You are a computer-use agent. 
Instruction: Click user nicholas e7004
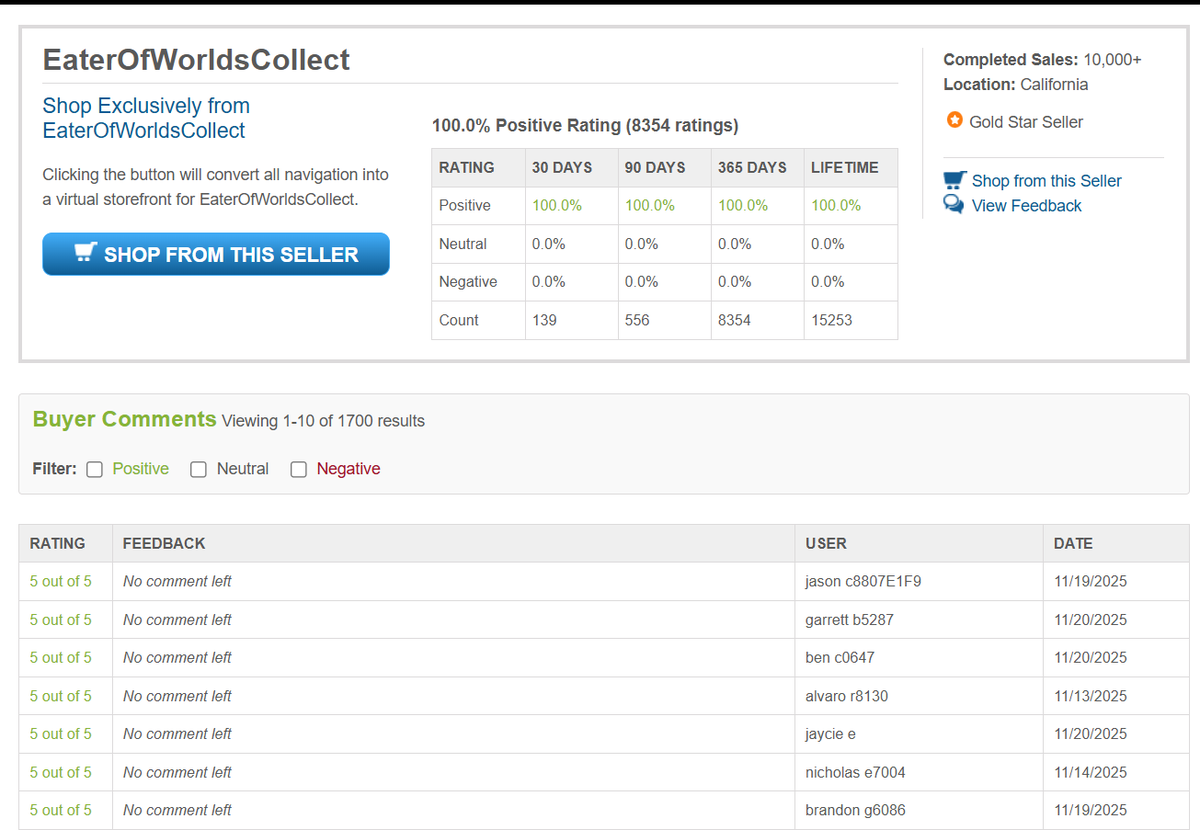coord(855,772)
